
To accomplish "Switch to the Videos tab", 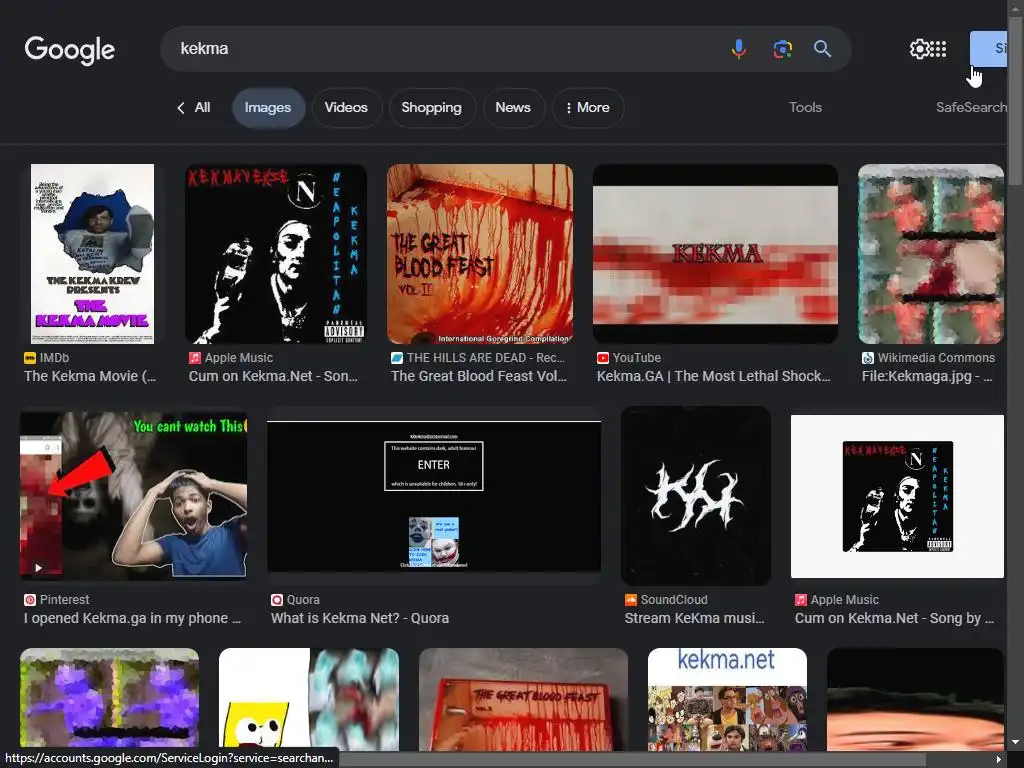I will (346, 108).
